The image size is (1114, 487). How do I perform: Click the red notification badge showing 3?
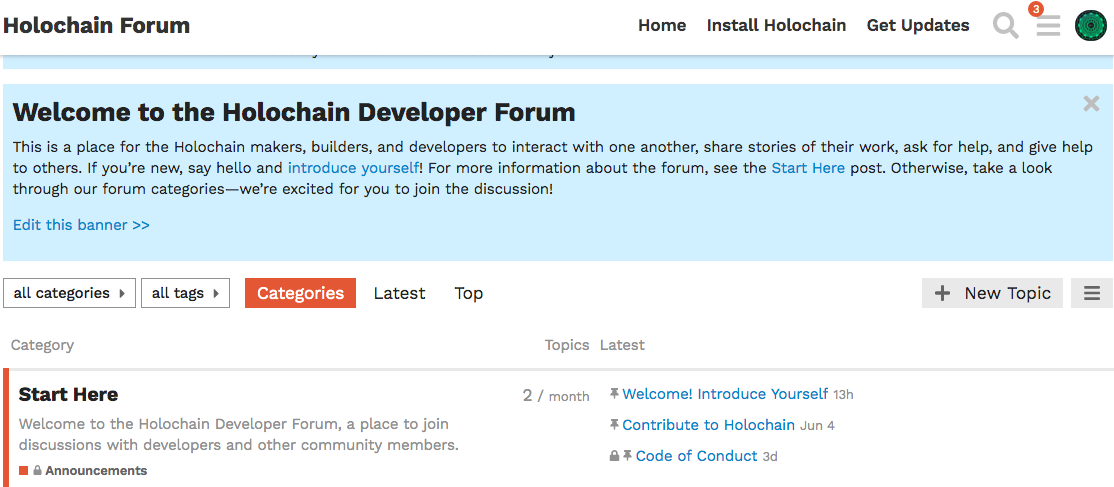[x=1036, y=9]
